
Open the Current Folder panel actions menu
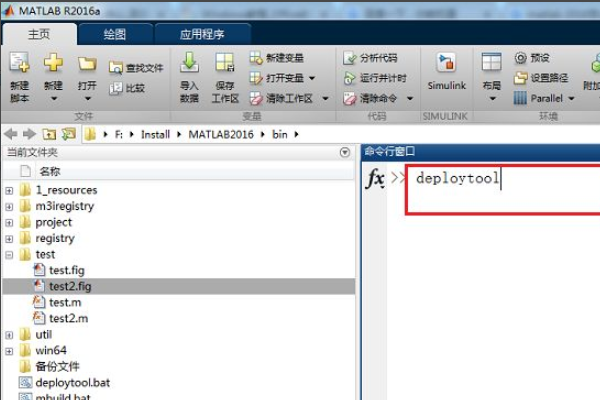click(x=345, y=152)
